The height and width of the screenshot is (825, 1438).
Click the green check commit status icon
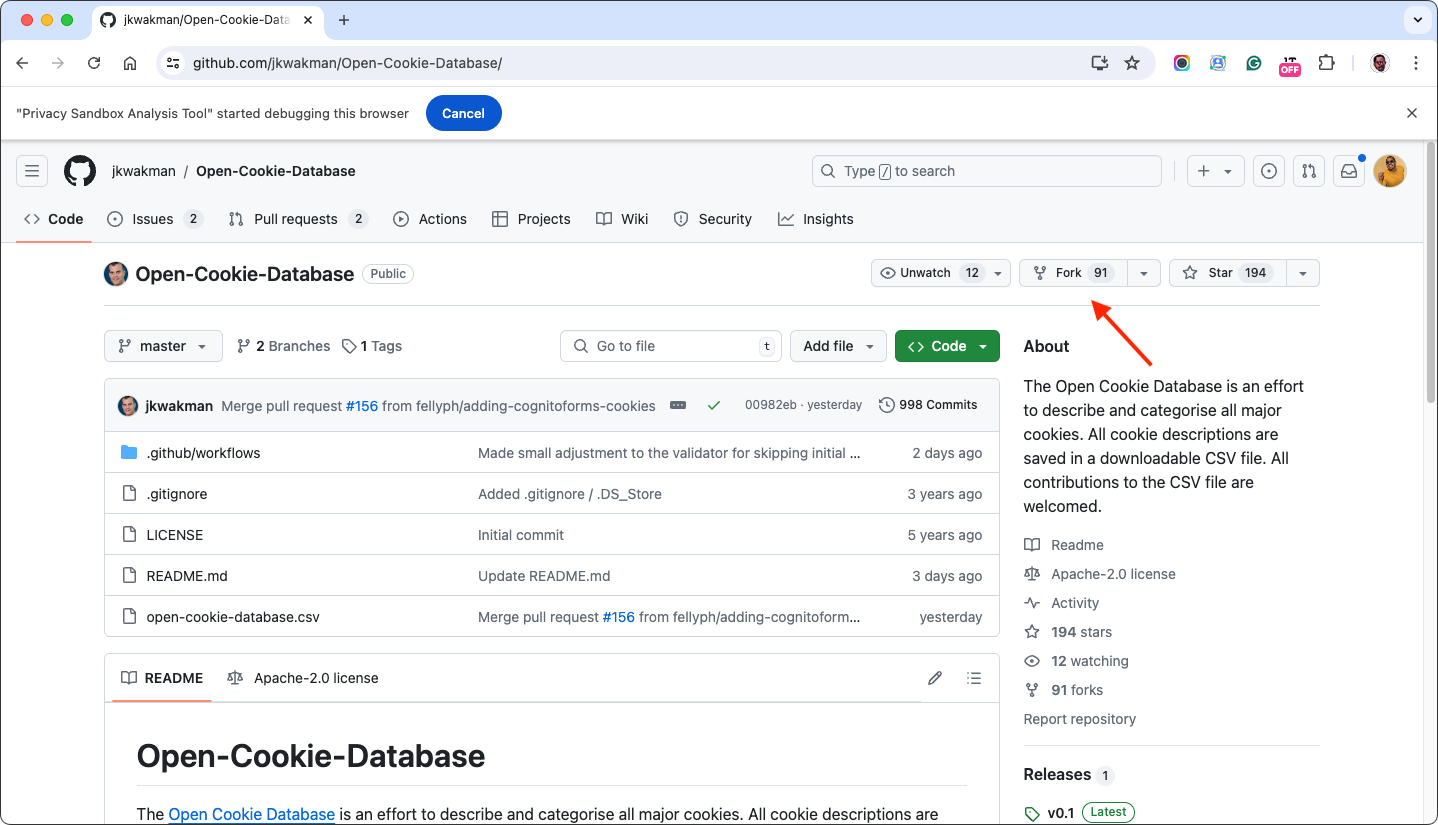pos(713,405)
